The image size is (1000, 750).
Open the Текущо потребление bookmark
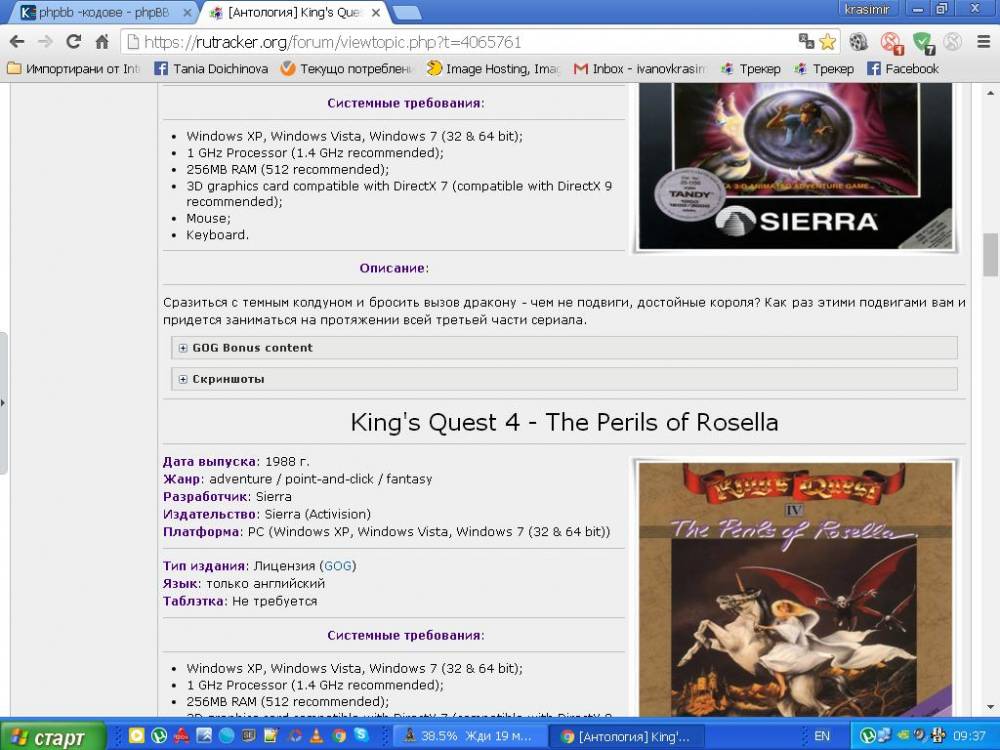click(348, 68)
